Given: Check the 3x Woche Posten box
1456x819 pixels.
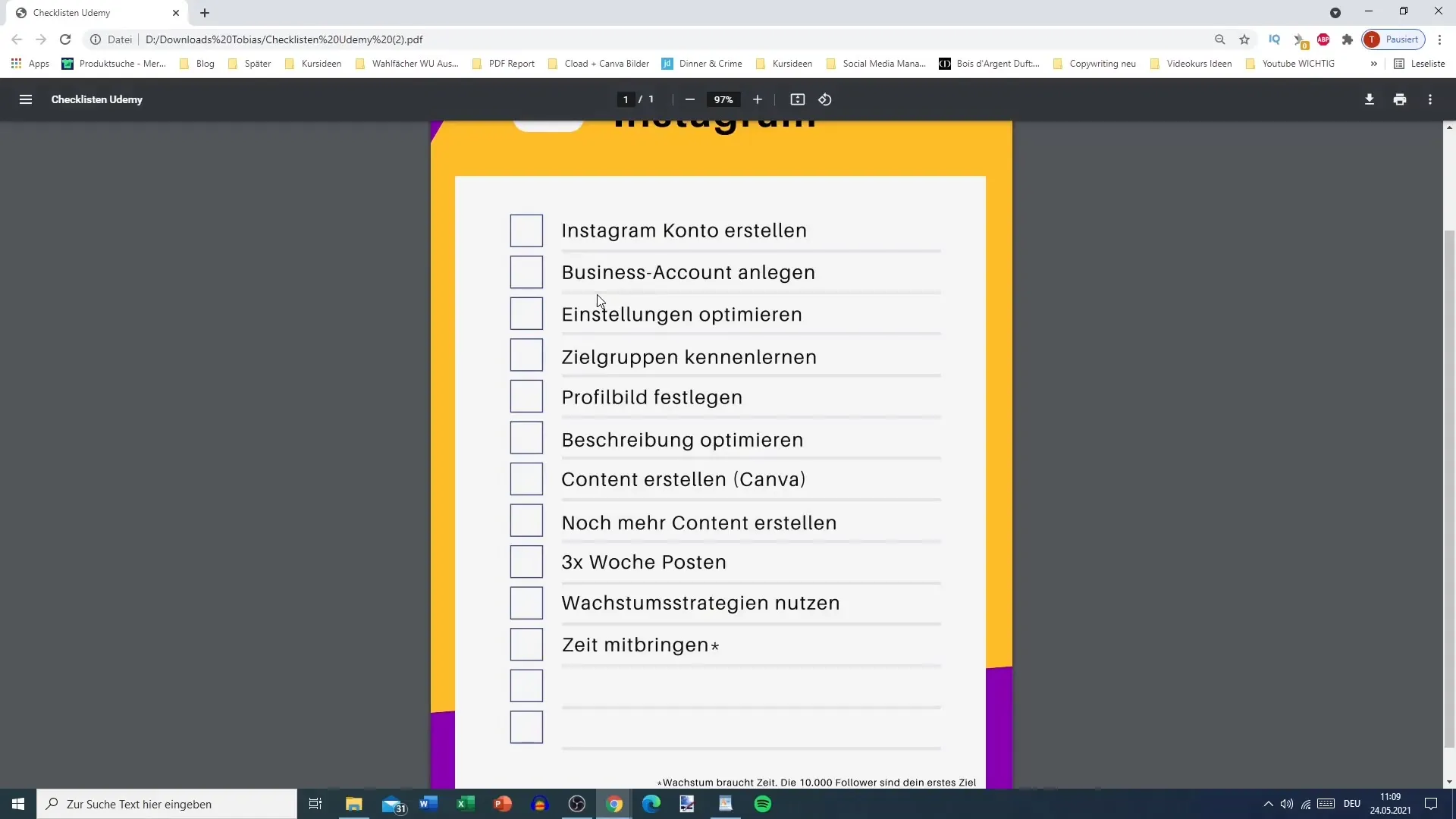Looking at the screenshot, I should pyautogui.click(x=526, y=561).
